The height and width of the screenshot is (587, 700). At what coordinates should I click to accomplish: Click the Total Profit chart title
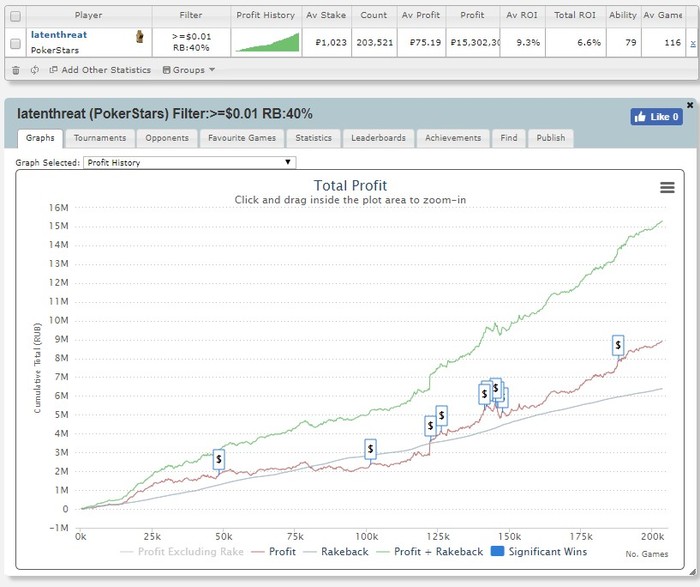[350, 185]
